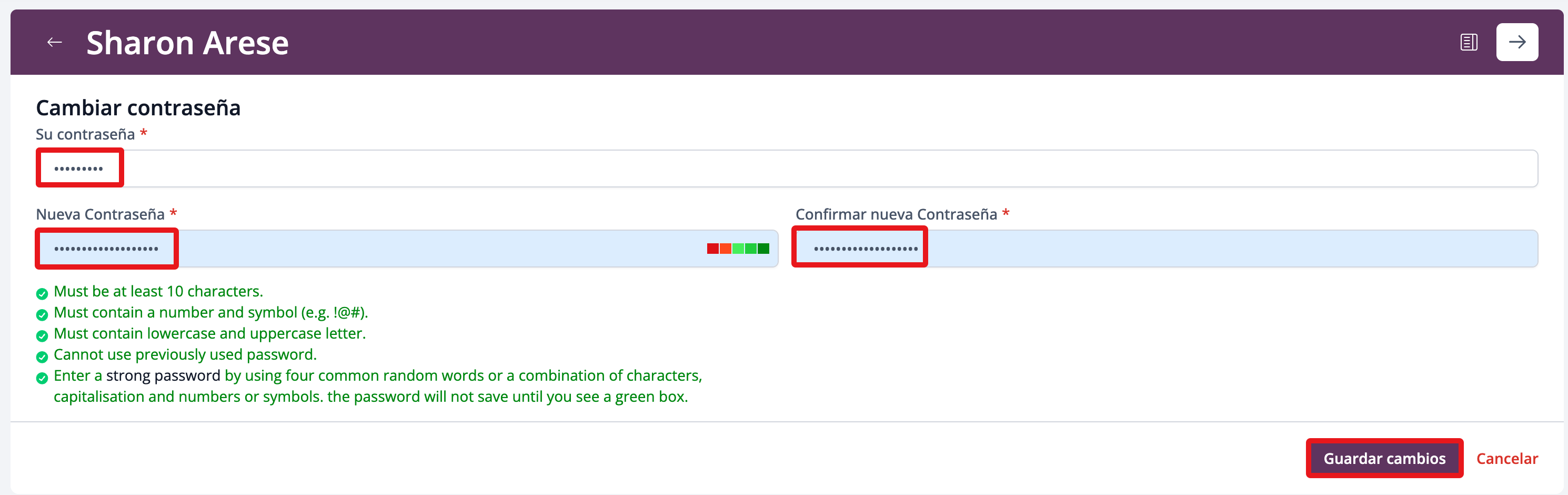The width and height of the screenshot is (1568, 495).
Task: Click into the Nueva Contraseña field
Action: pos(426,249)
